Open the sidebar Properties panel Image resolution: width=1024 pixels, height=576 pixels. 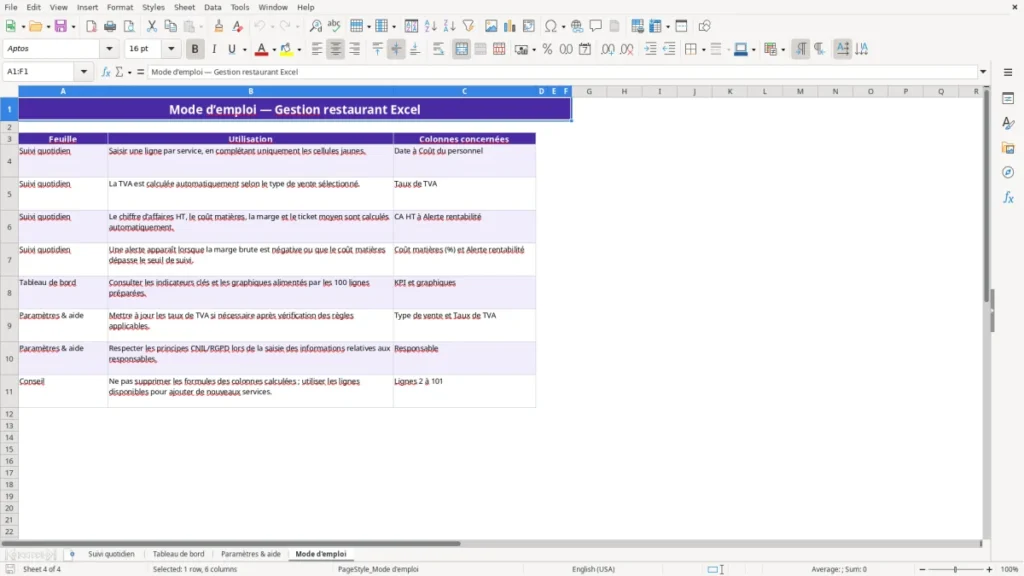tap(1008, 99)
